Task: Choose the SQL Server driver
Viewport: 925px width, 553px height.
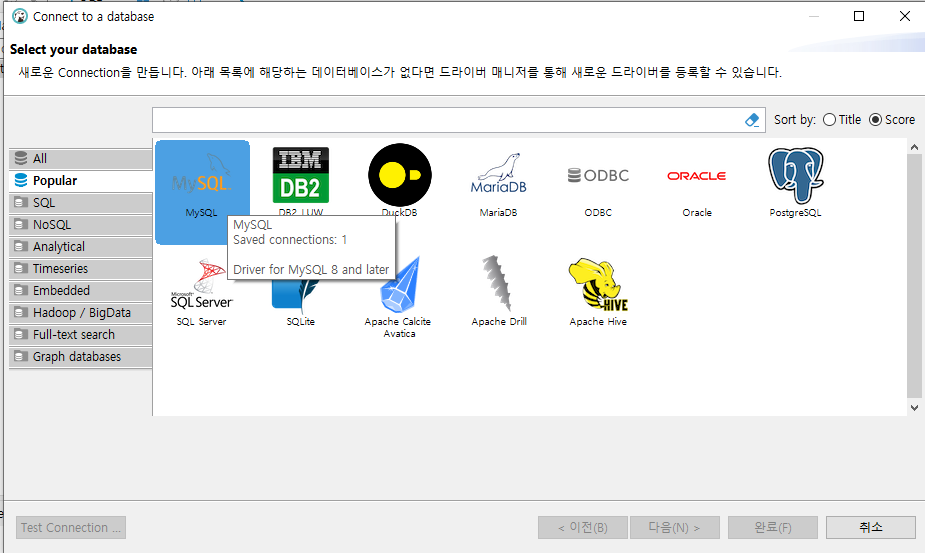Action: 202,292
